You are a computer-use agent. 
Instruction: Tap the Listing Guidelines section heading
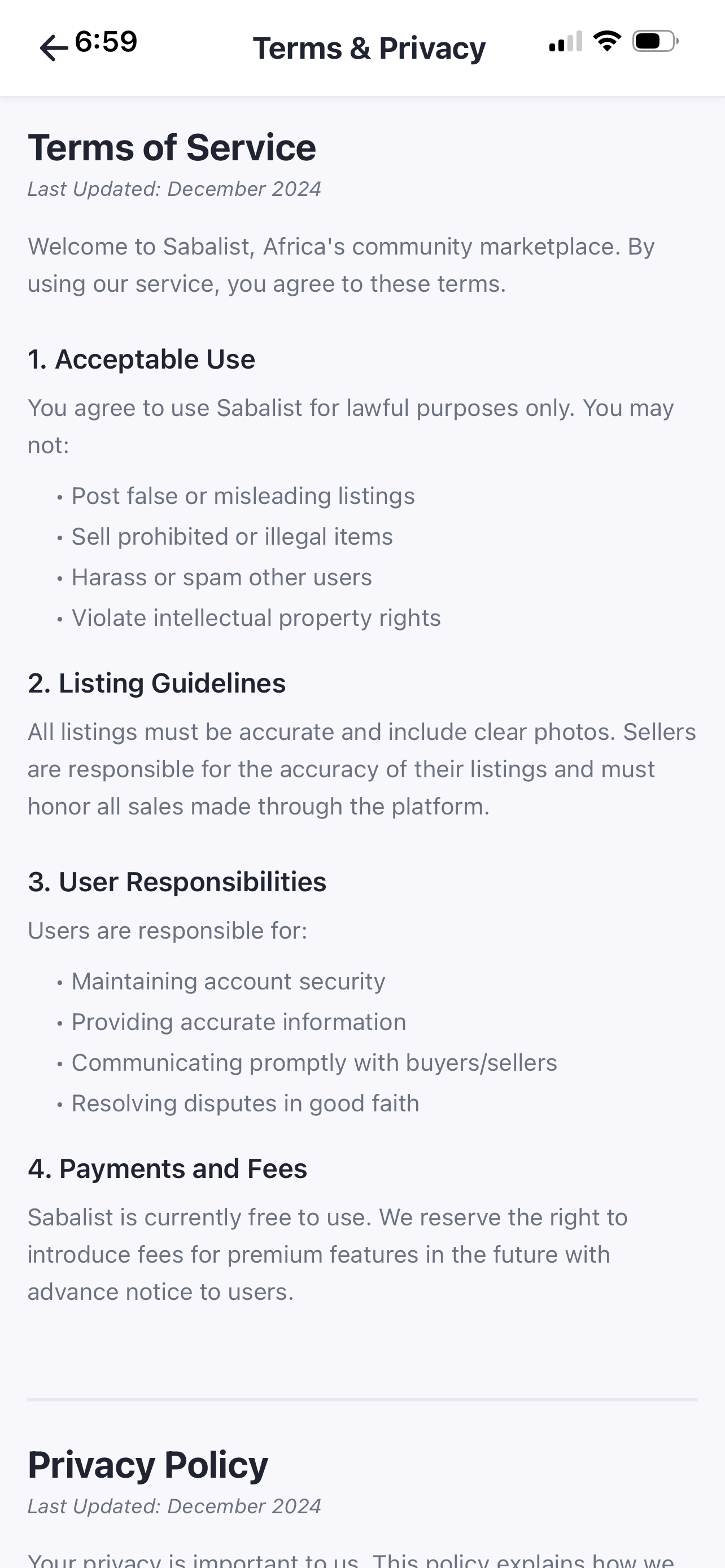156,683
